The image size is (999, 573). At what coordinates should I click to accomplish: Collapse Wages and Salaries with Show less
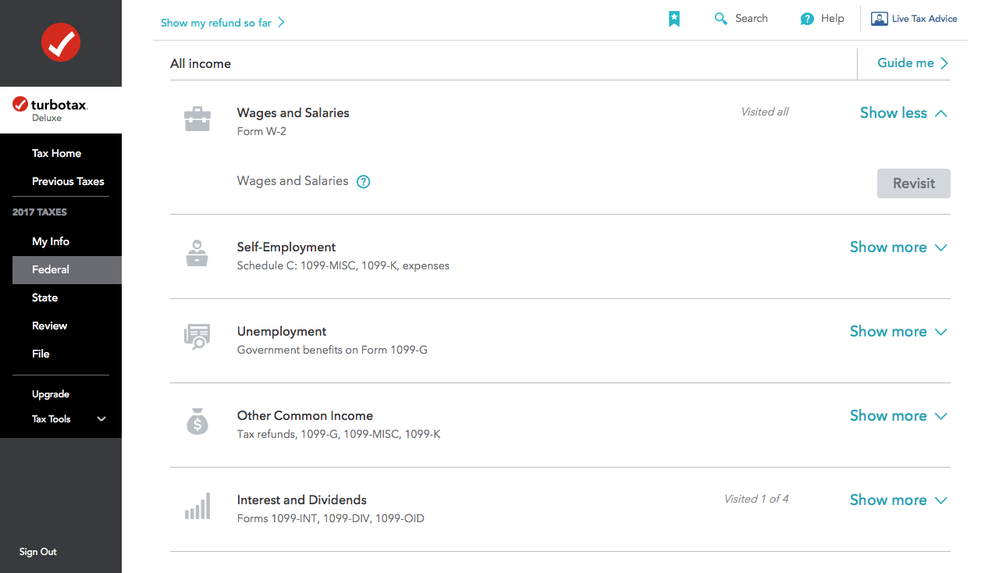[x=903, y=113]
